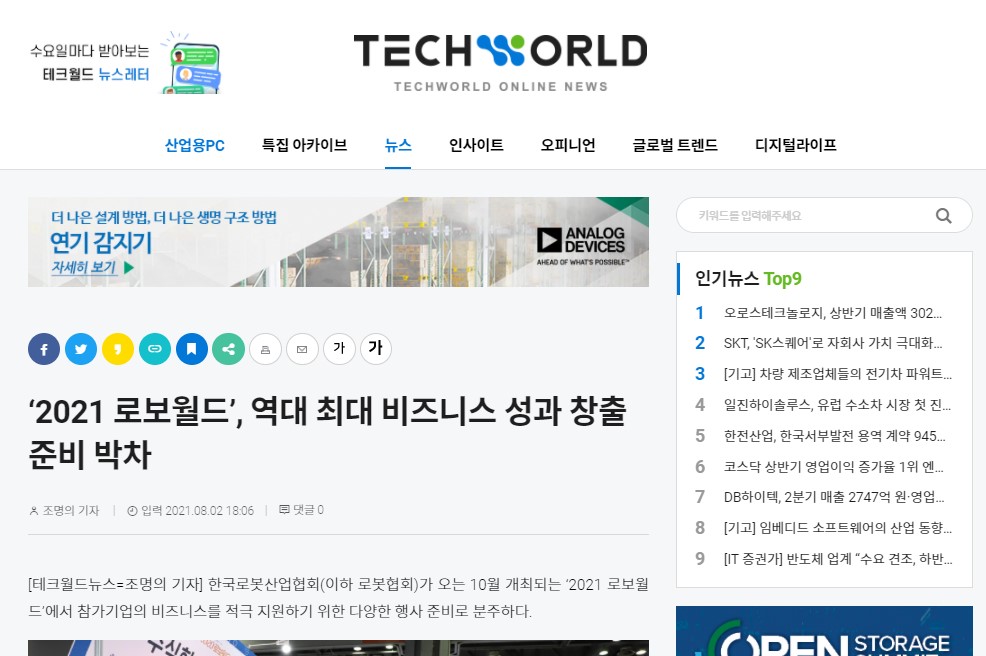This screenshot has height=656, width=986.
Task: Open the 디지털라이프 menu
Action: pyautogui.click(x=795, y=145)
